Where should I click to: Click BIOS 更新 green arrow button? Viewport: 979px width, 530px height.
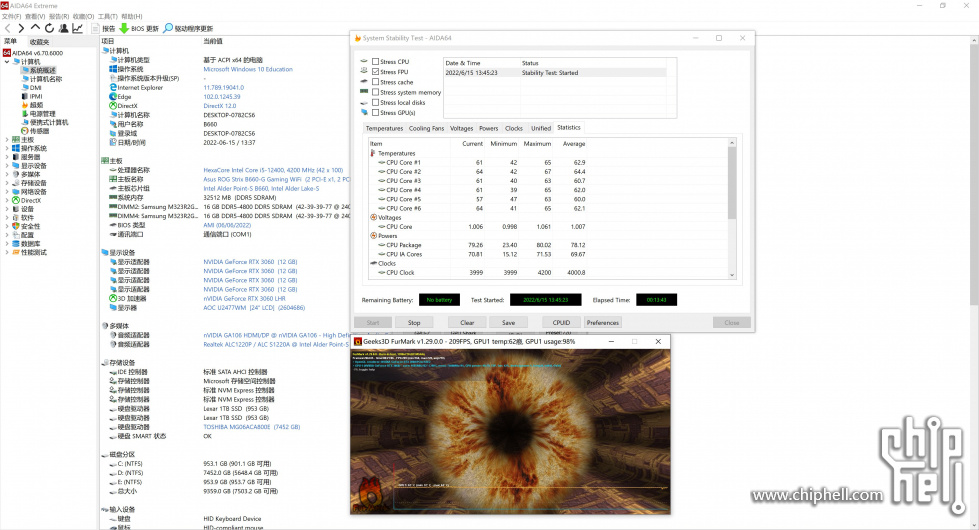click(139, 28)
